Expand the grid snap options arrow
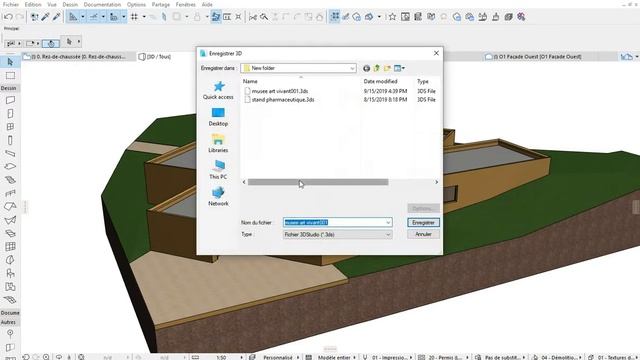This screenshot has height=360, width=640. [144, 17]
